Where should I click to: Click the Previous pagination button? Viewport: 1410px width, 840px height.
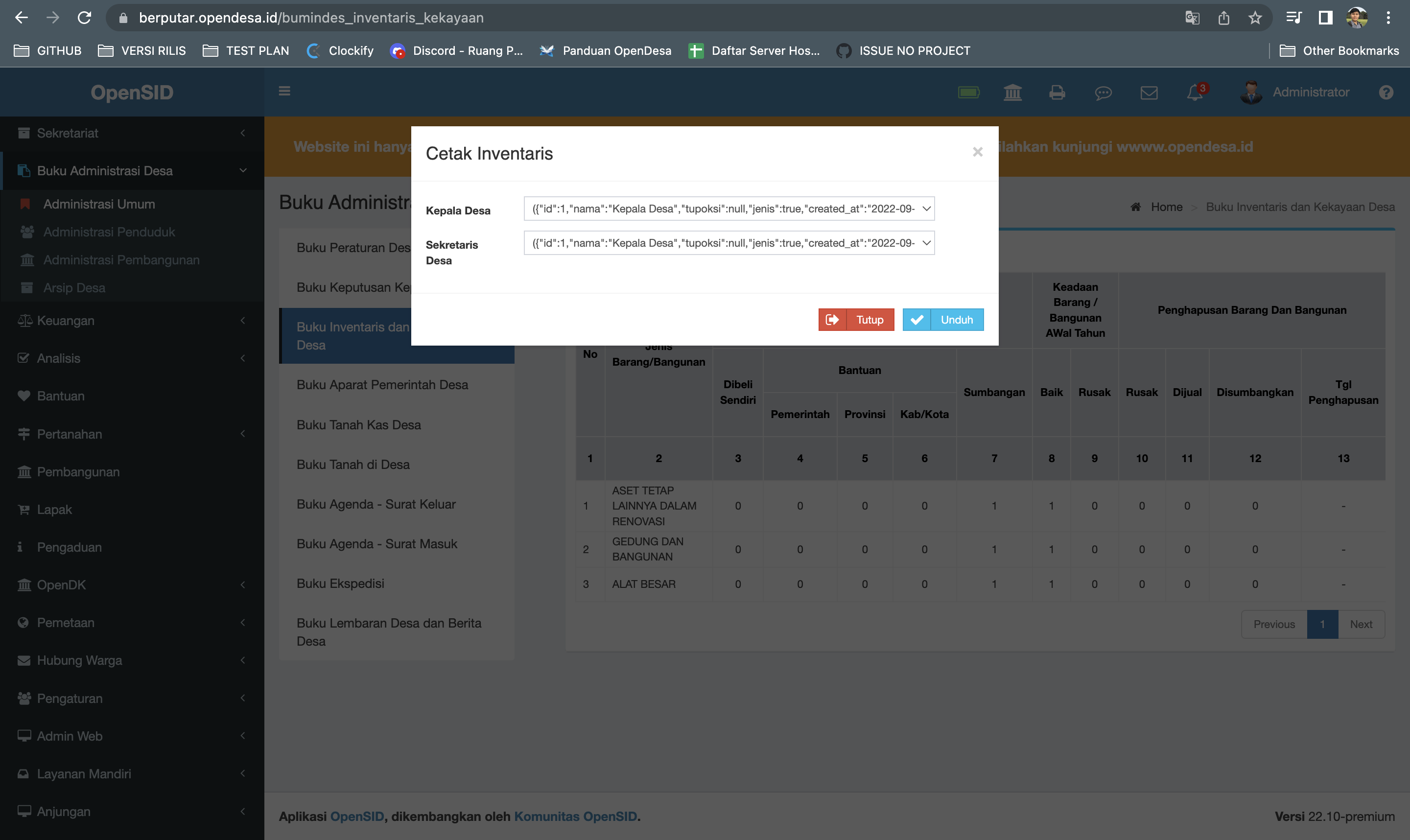1273,624
